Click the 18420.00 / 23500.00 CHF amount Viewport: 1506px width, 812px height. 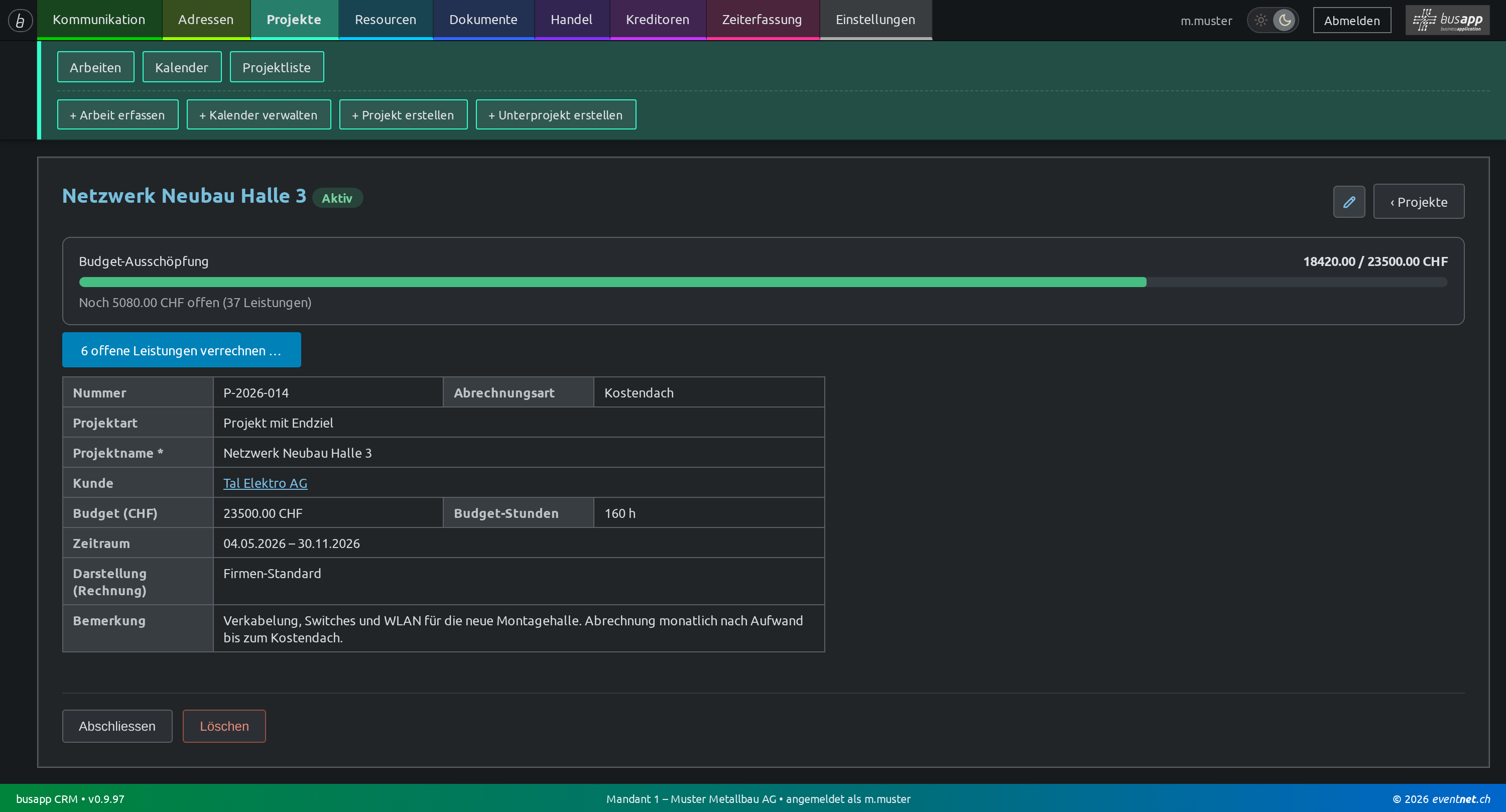point(1375,261)
